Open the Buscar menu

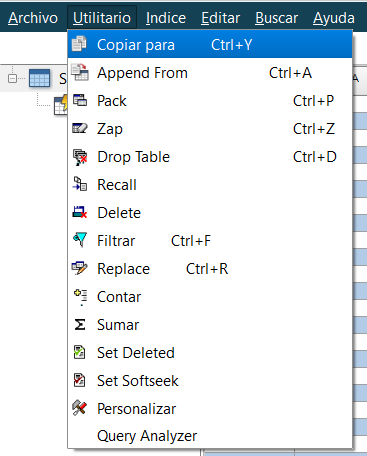click(276, 18)
